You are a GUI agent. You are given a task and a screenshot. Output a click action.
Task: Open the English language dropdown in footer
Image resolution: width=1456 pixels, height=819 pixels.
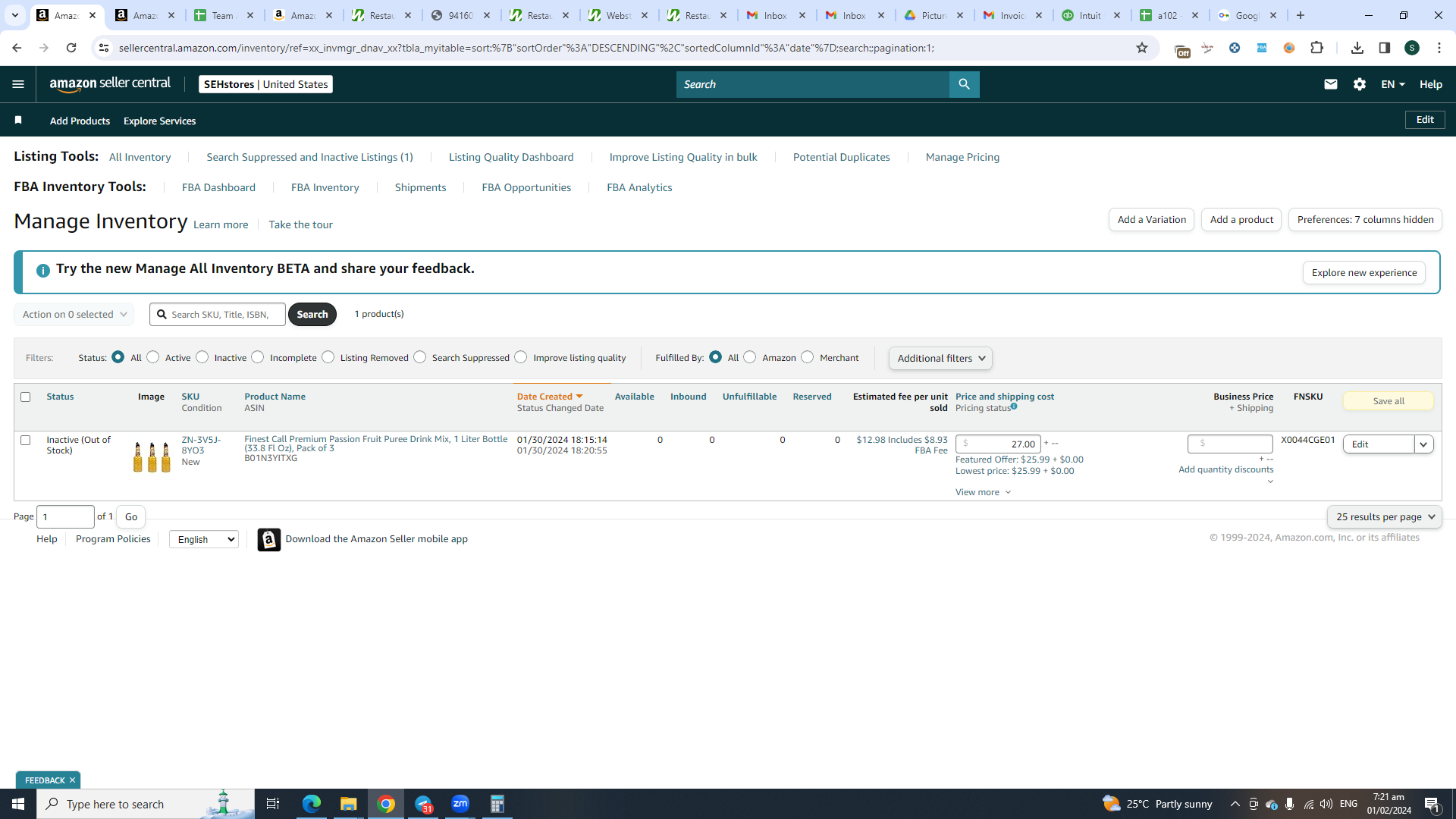point(204,539)
